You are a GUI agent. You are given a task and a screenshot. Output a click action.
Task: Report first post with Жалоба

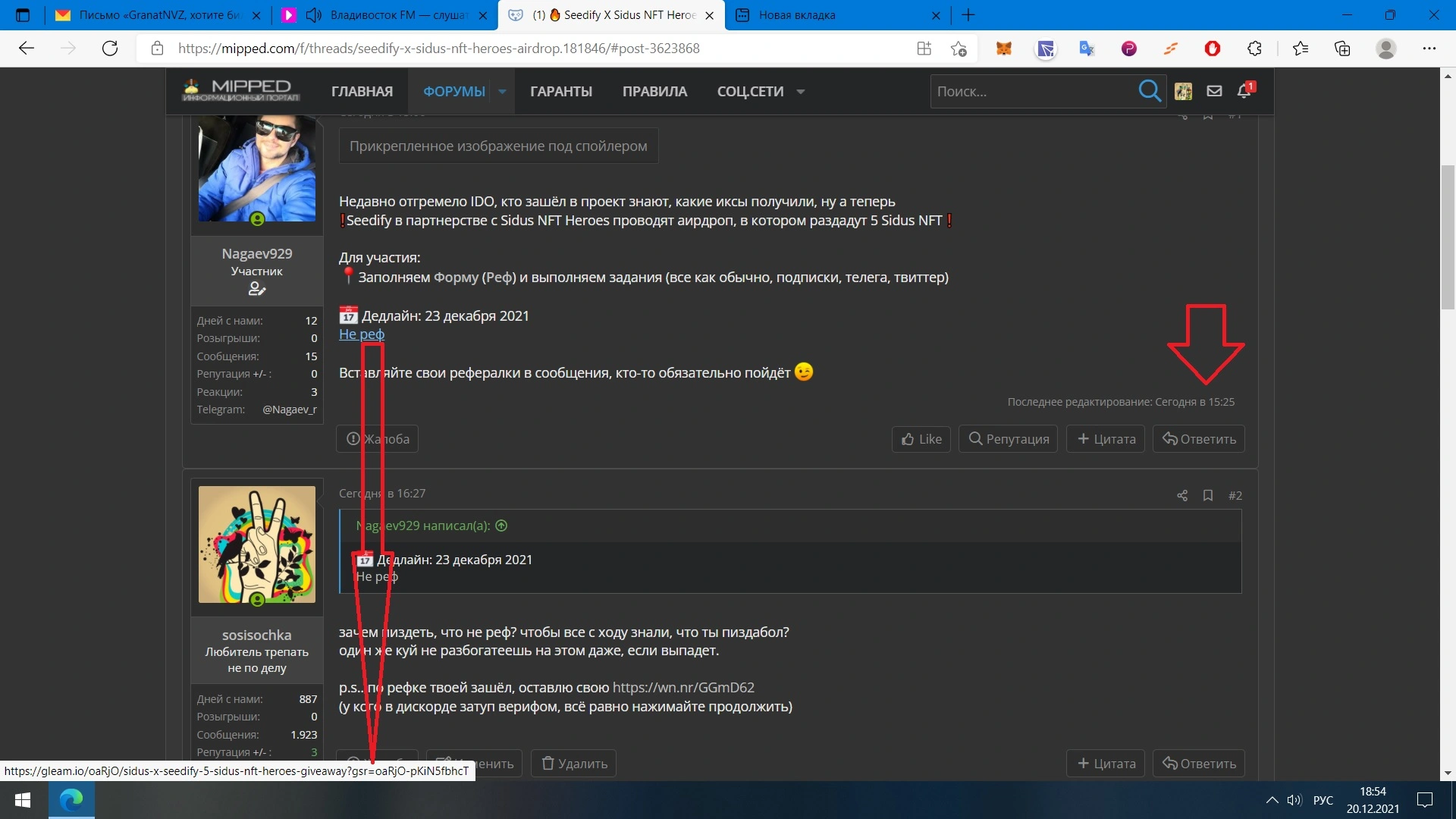coord(378,439)
